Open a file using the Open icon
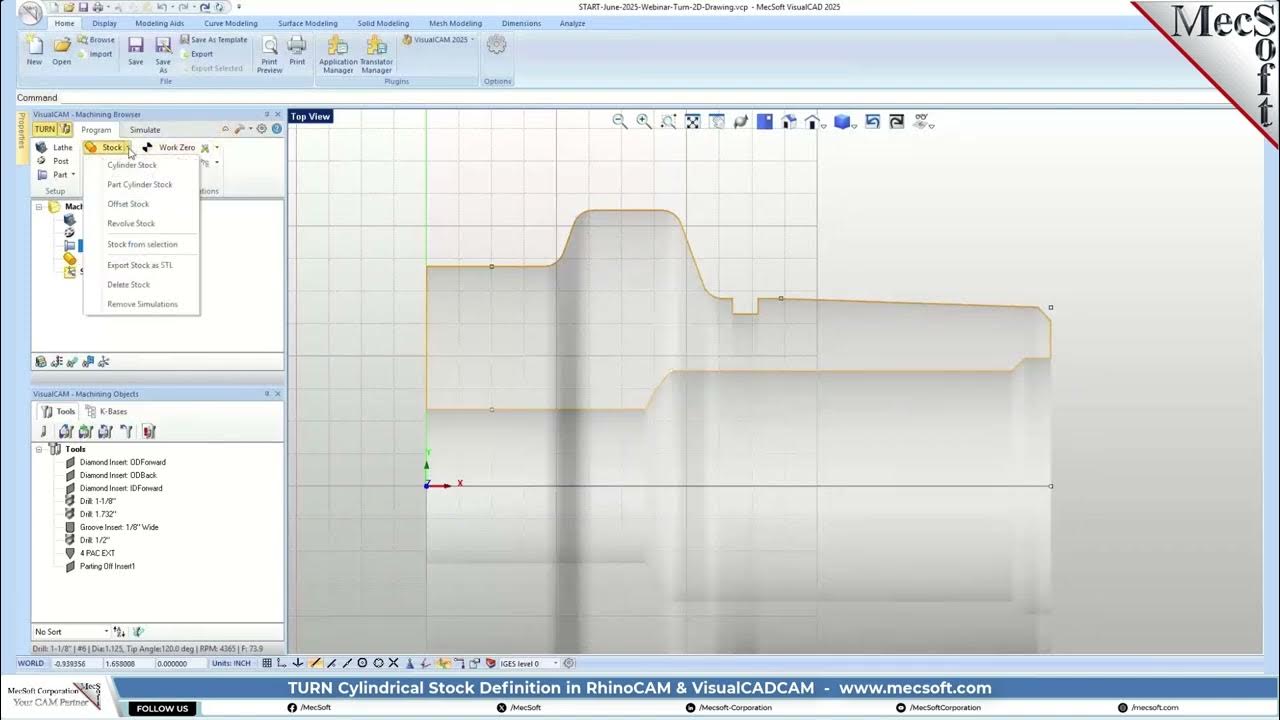 point(62,50)
